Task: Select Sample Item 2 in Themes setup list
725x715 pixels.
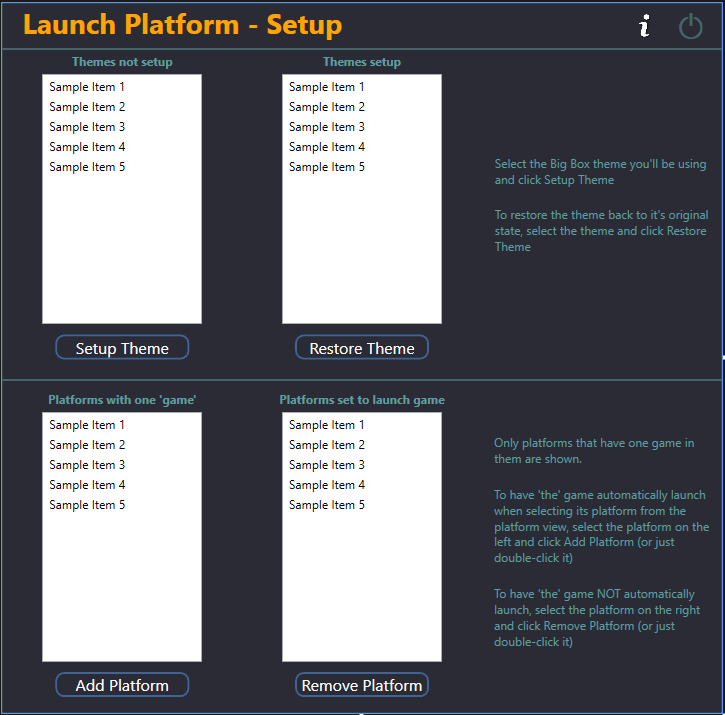Action: (x=327, y=107)
